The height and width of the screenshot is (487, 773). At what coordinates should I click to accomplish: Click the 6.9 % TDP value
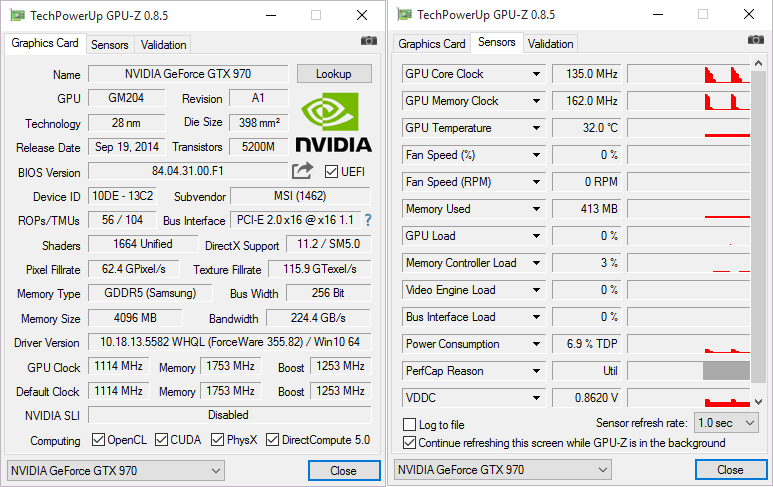point(587,344)
